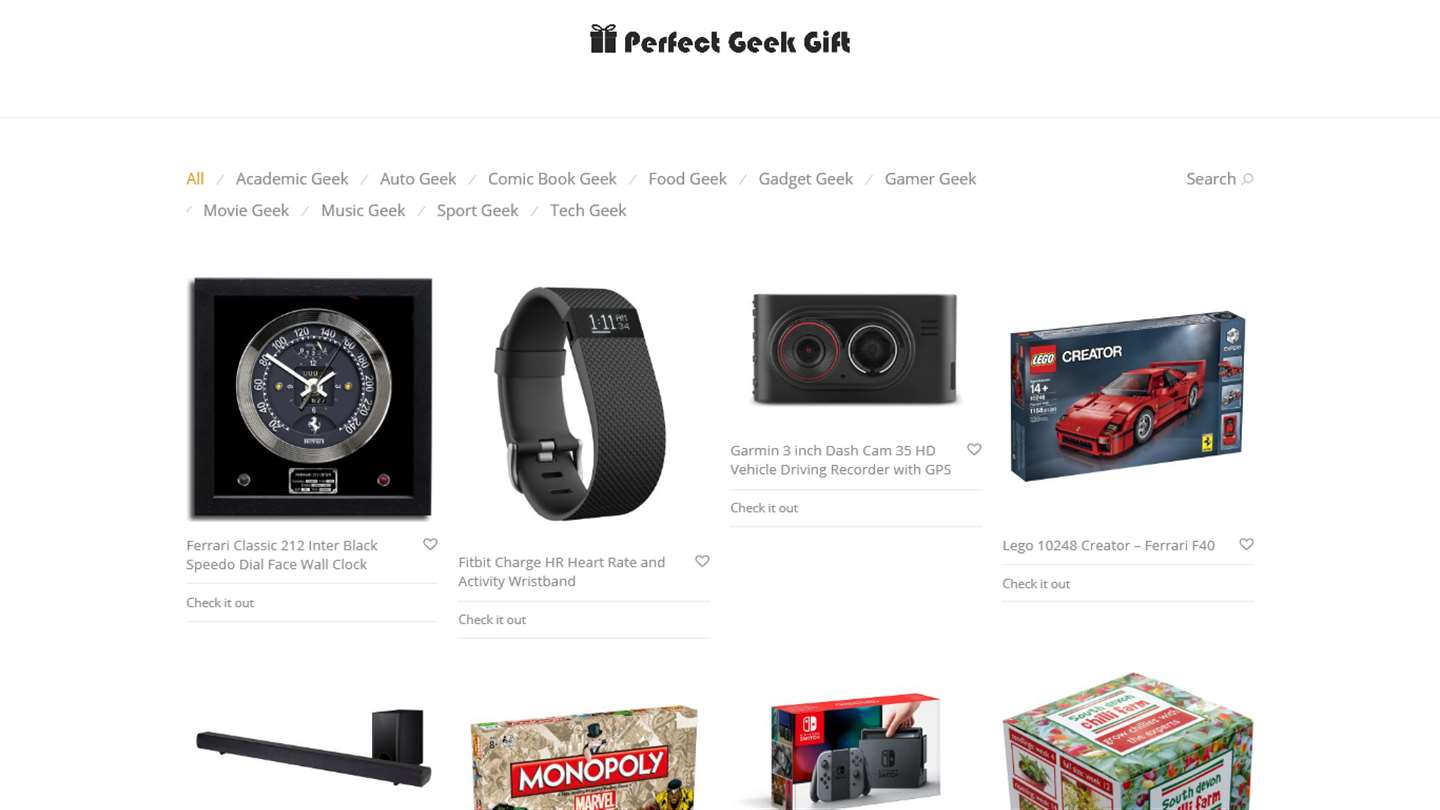Heart the Lego Ferrari F40 item

(x=1246, y=544)
